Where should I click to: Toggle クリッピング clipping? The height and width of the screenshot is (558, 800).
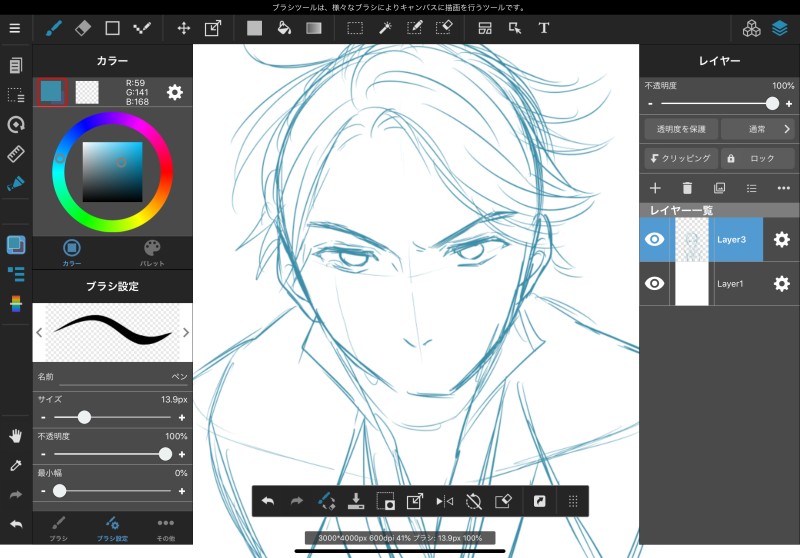click(681, 159)
